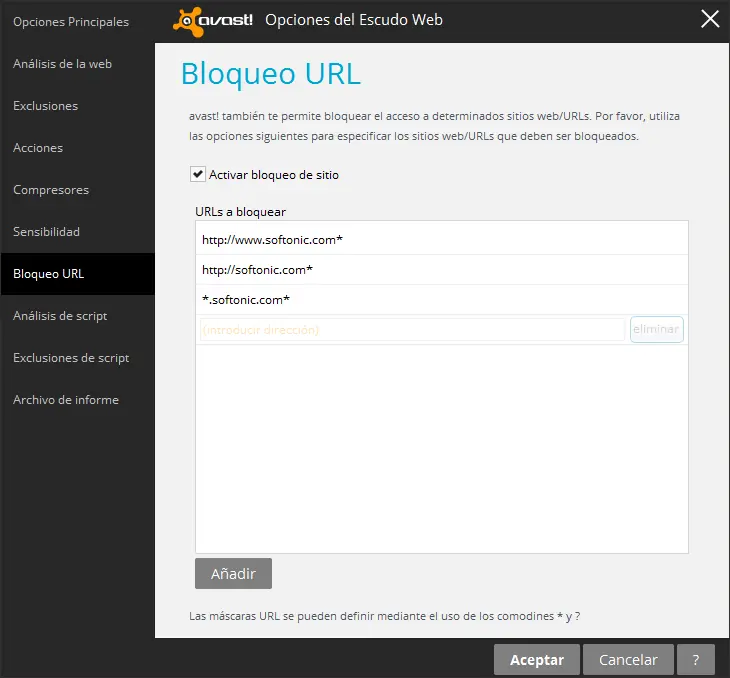Open help with the ? button

point(696,659)
